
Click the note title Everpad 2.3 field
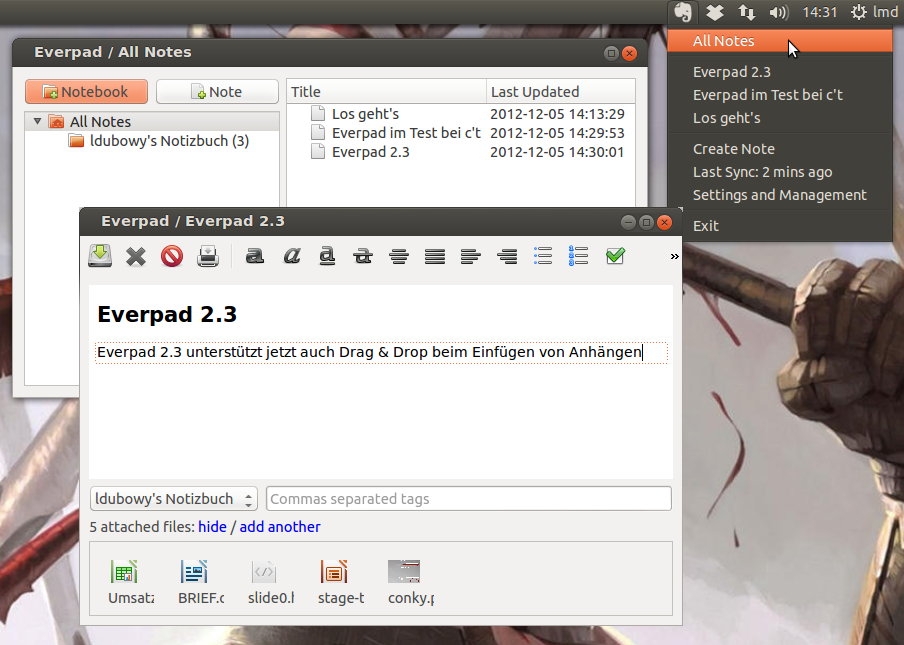pyautogui.click(x=167, y=315)
